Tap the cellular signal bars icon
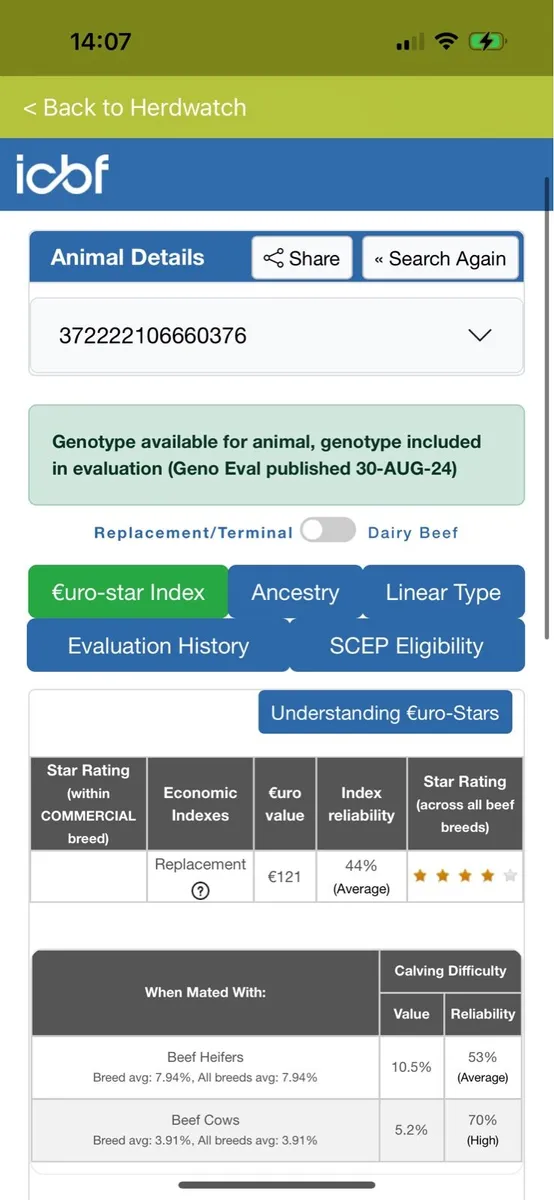The width and height of the screenshot is (554, 1200). (x=410, y=43)
